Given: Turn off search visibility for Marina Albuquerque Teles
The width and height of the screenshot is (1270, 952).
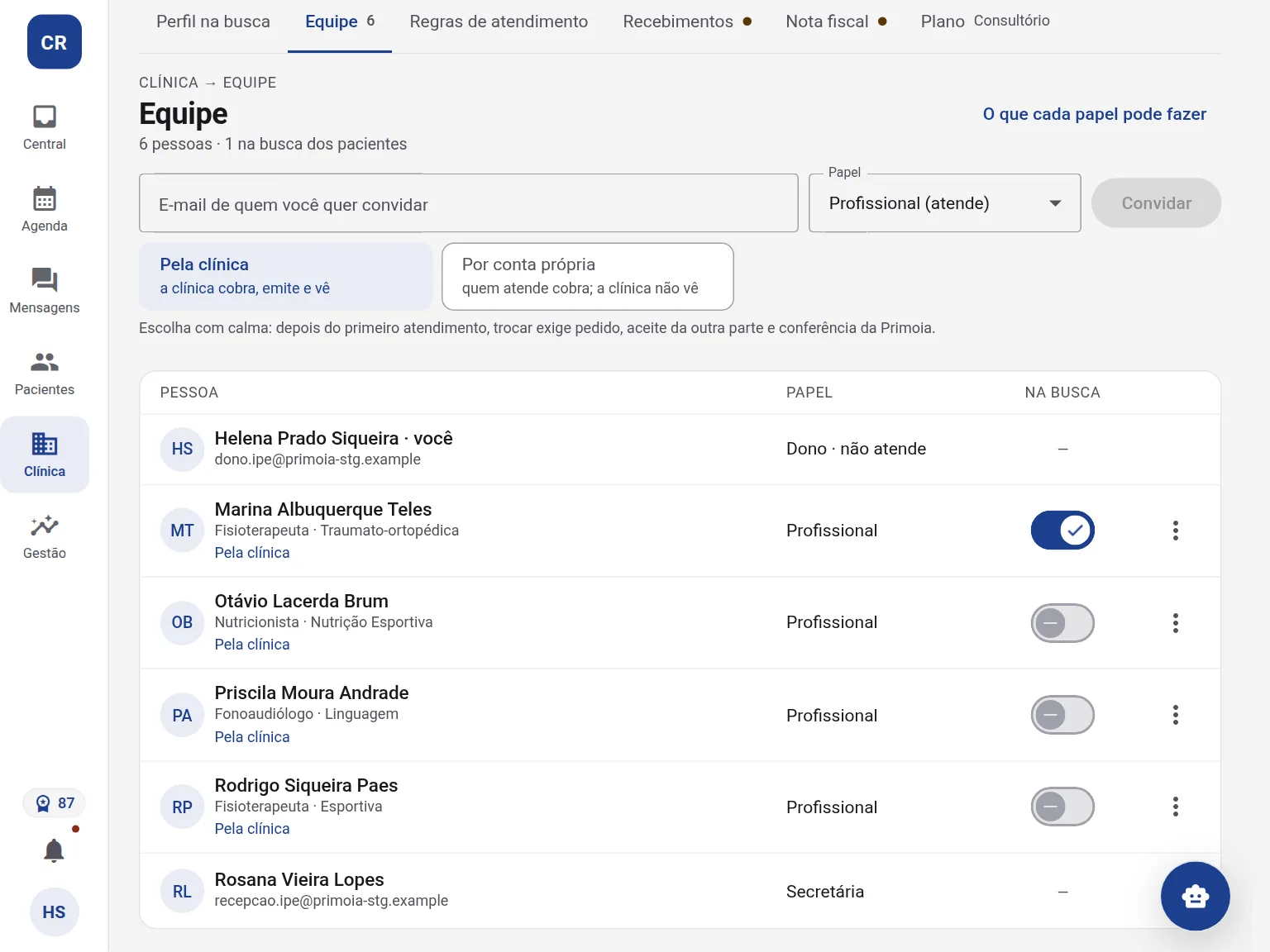Looking at the screenshot, I should pos(1062,531).
